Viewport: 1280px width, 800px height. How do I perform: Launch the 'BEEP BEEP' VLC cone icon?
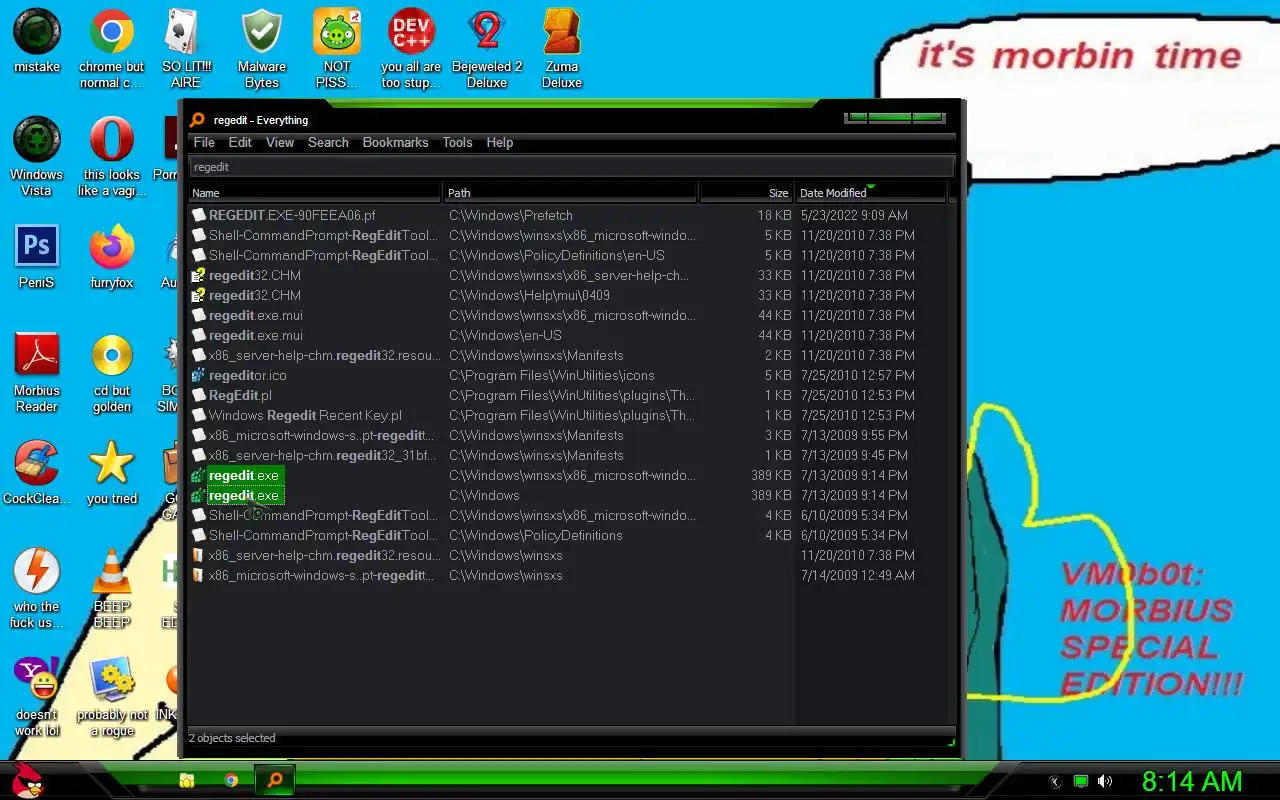coord(112,587)
